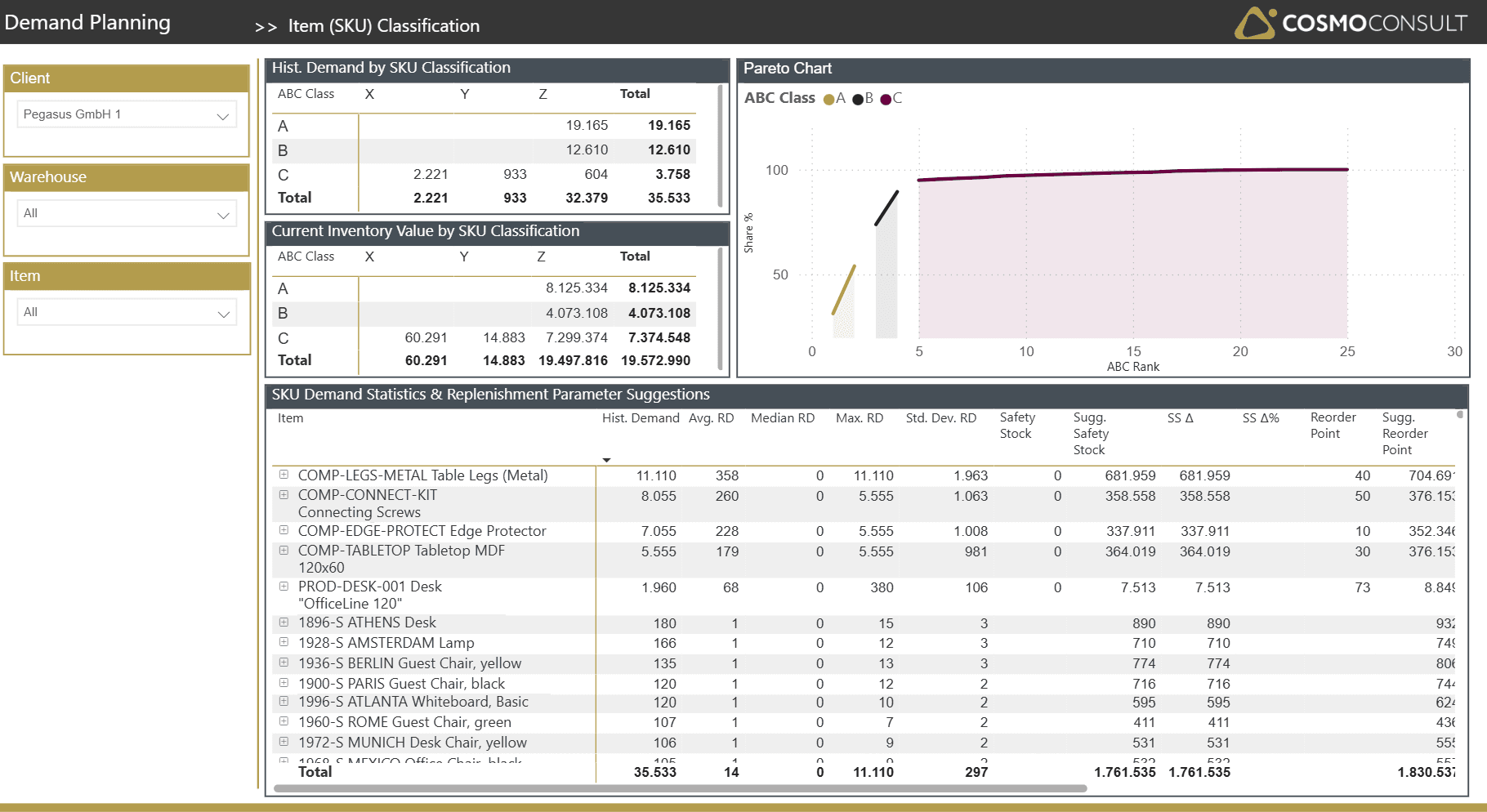
Task: Click the horizontal scrollbar of statistics table
Action: tap(680, 788)
